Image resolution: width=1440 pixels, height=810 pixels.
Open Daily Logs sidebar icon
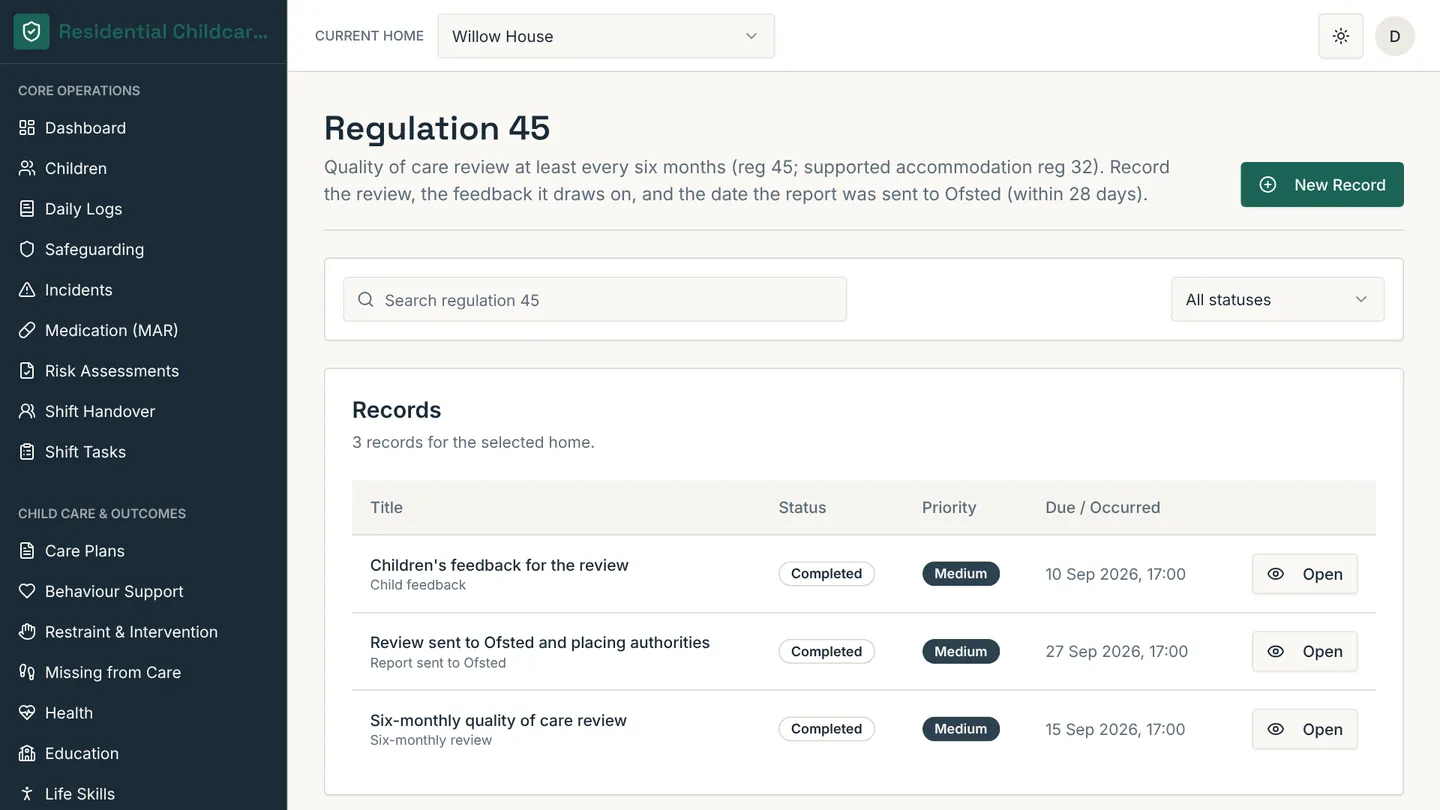27,209
